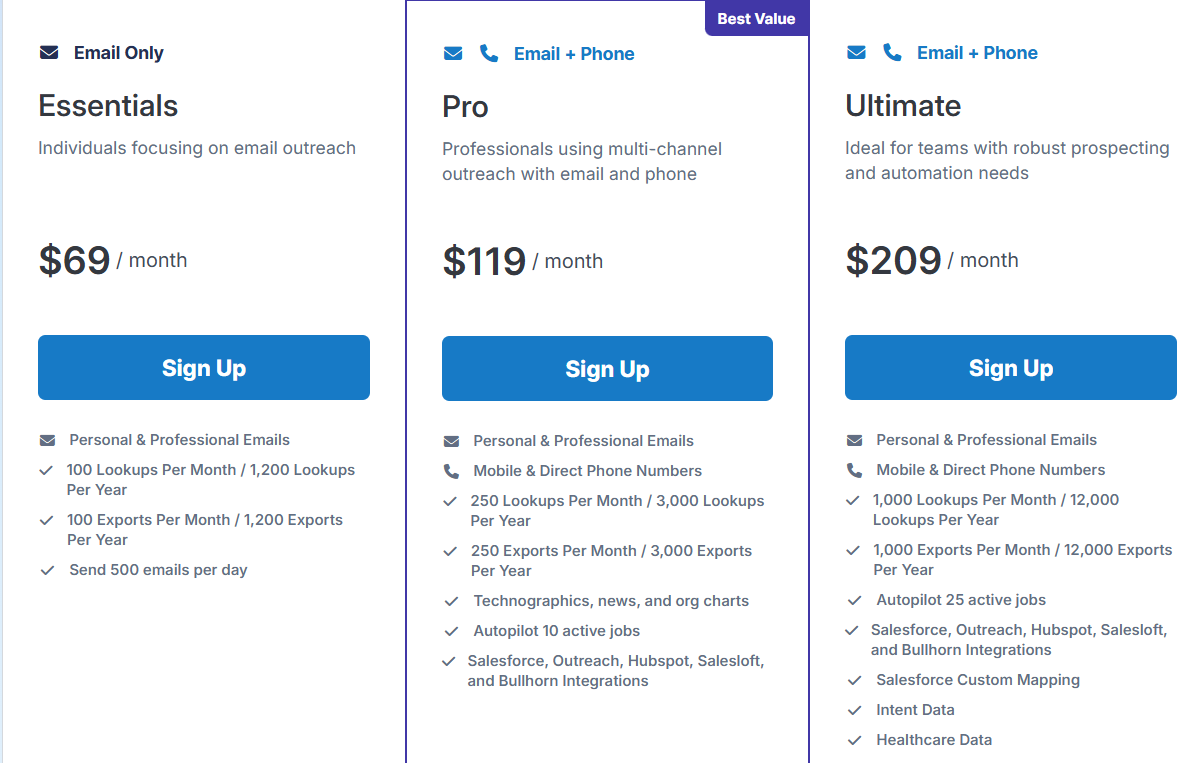
Task: Select the phone icon above the Ultimate plan
Action: click(892, 52)
